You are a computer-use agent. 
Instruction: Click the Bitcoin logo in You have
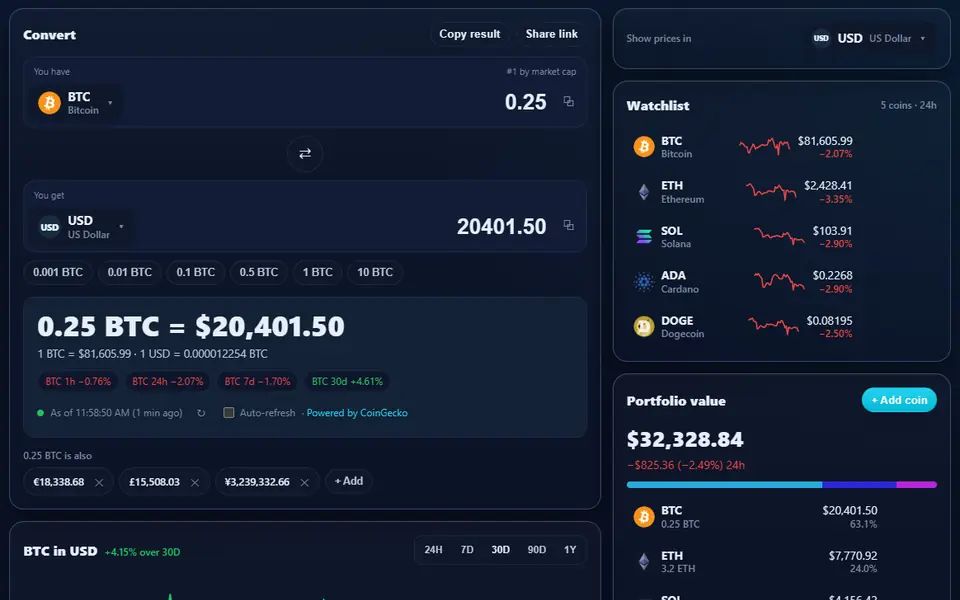(x=50, y=103)
